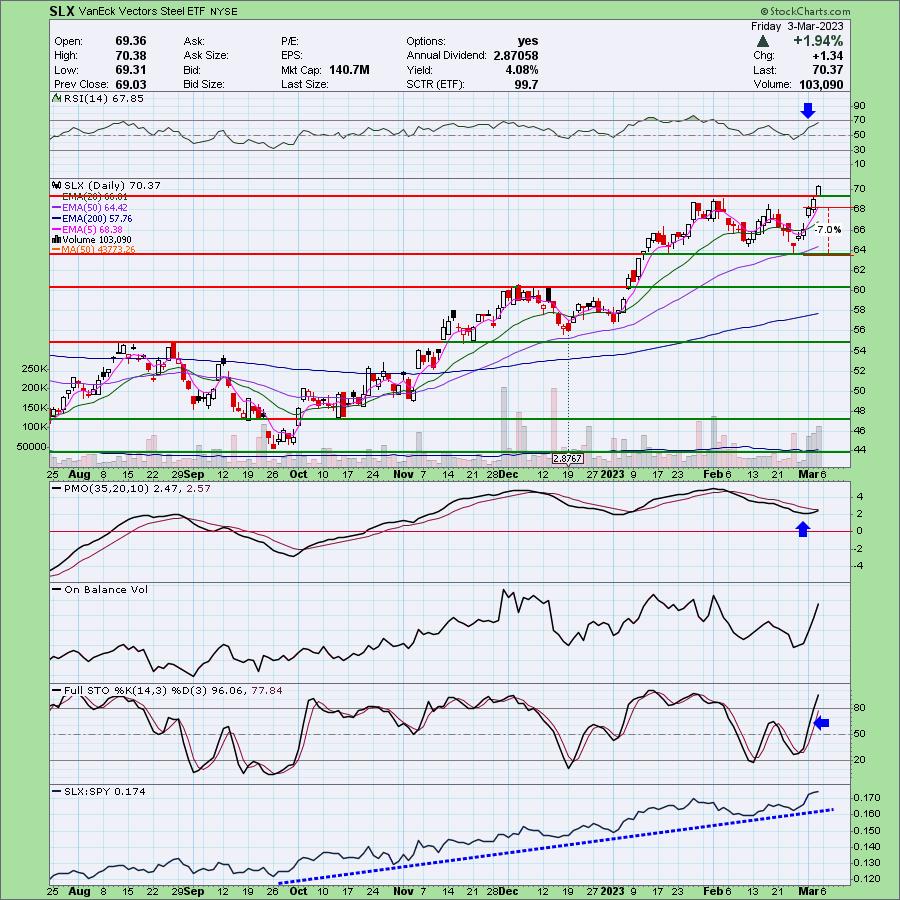The image size is (900, 900).
Task: Select the High value 70.38
Action: tap(130, 55)
